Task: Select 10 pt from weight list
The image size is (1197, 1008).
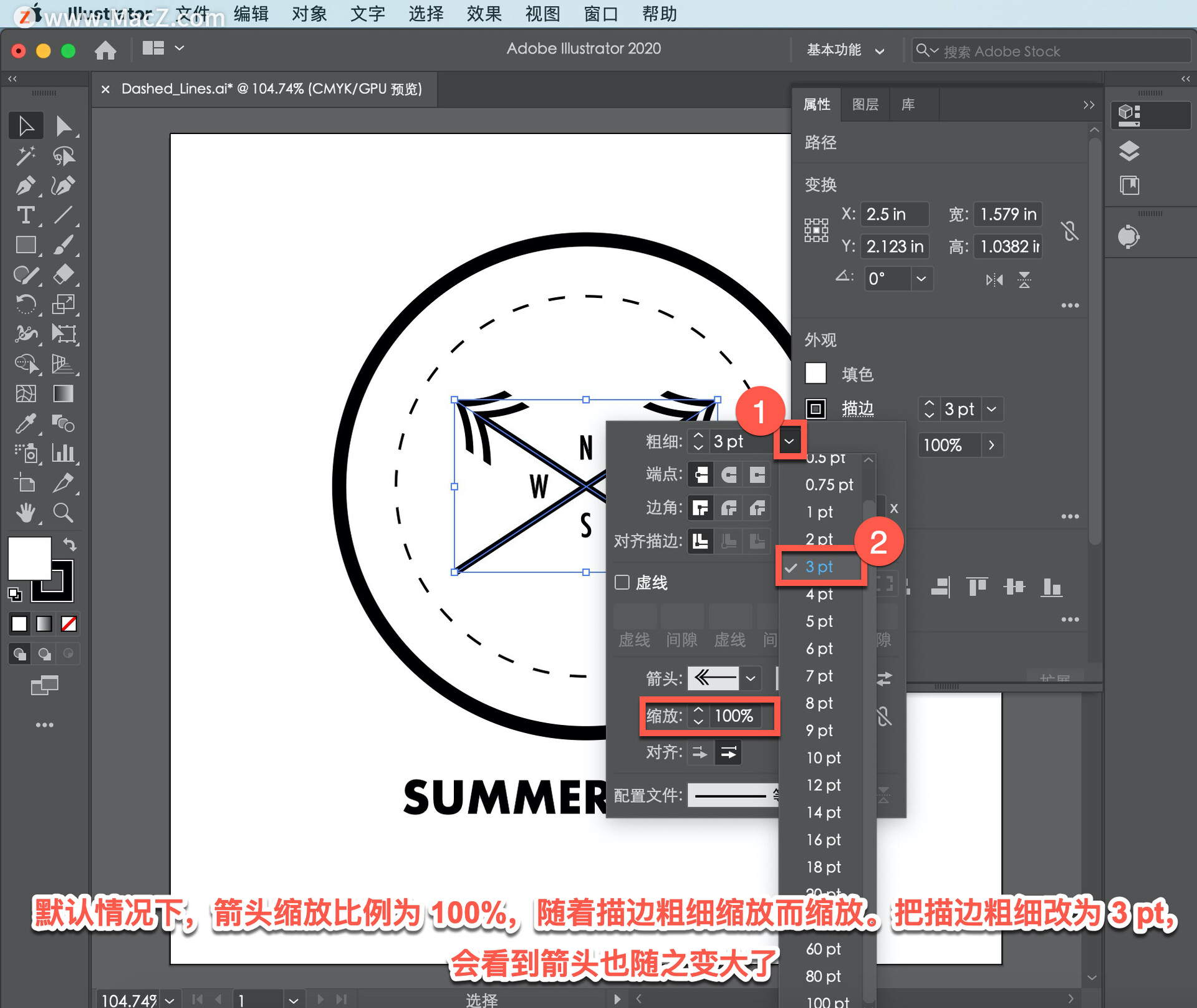Action: coord(822,757)
